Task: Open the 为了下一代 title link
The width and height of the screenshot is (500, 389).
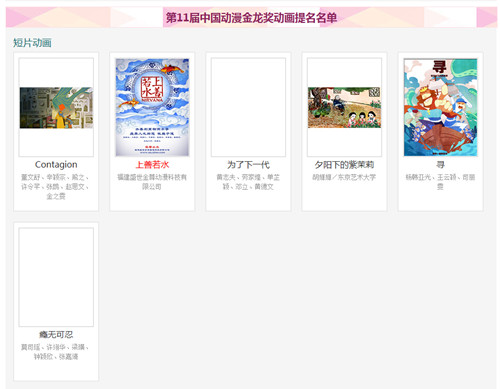Action: coord(248,165)
